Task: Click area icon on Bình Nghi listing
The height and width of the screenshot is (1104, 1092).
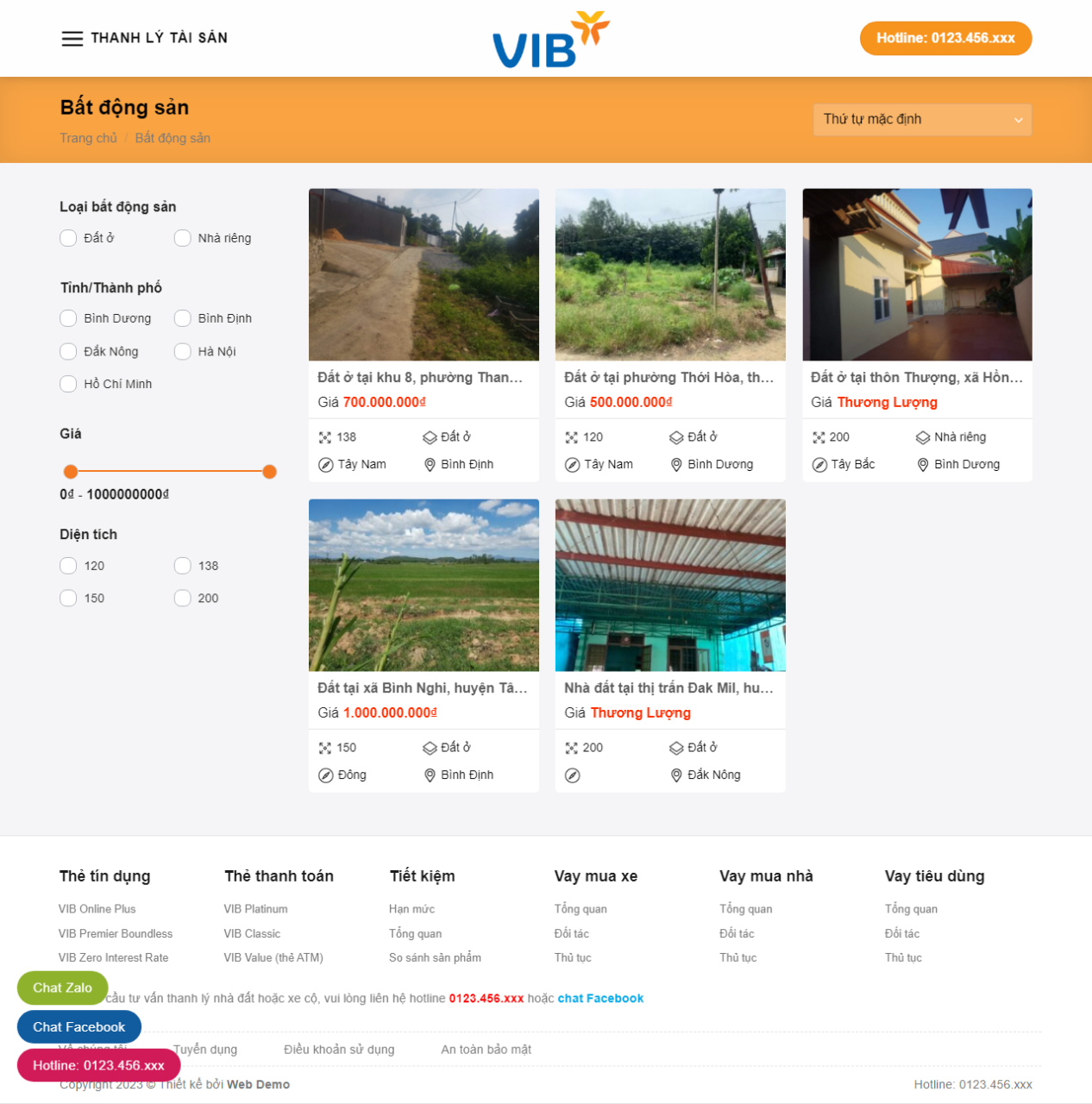Action: click(325, 749)
